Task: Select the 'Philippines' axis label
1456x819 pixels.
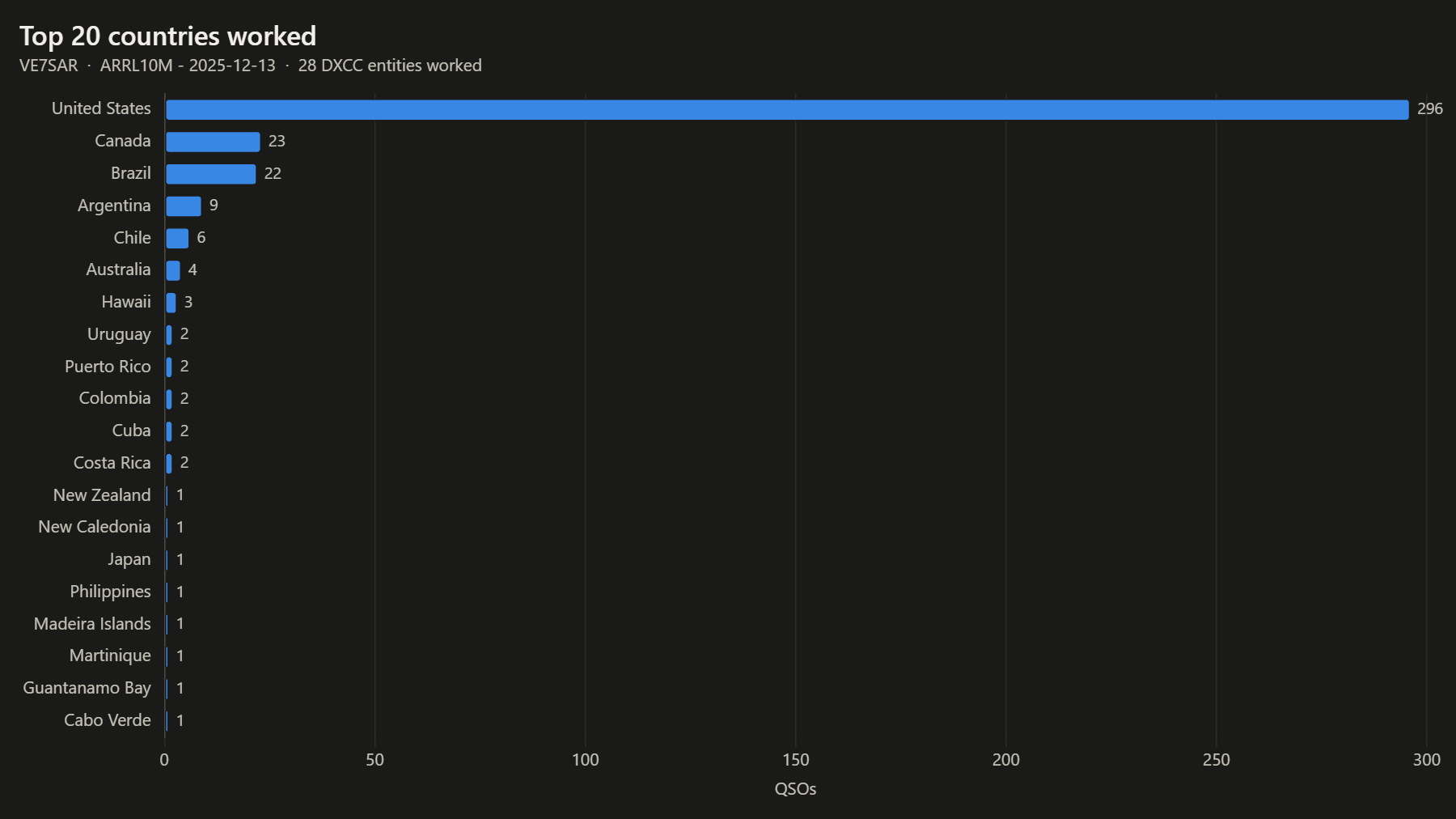Action: coord(110,592)
